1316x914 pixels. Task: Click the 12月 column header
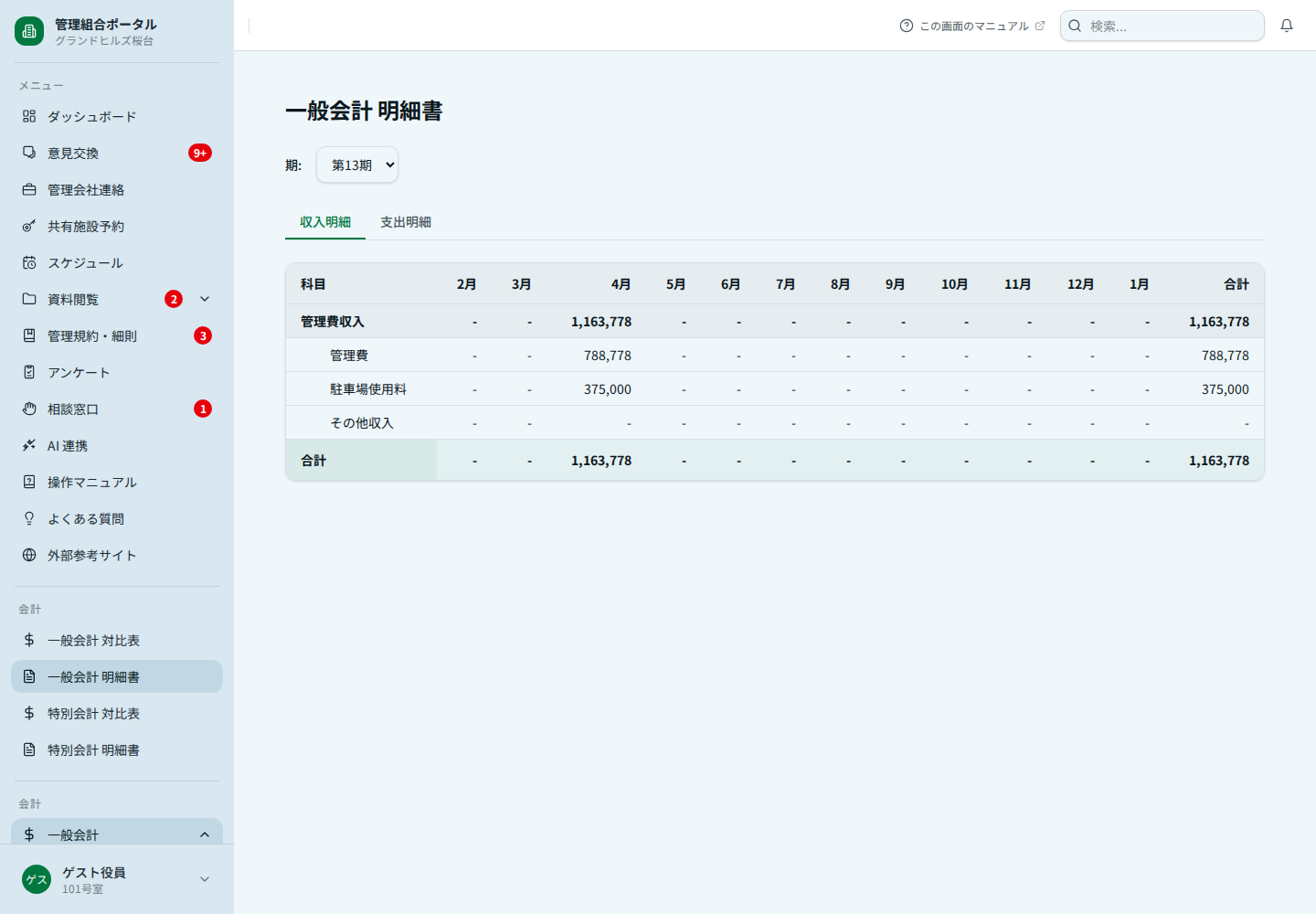[x=1081, y=284]
